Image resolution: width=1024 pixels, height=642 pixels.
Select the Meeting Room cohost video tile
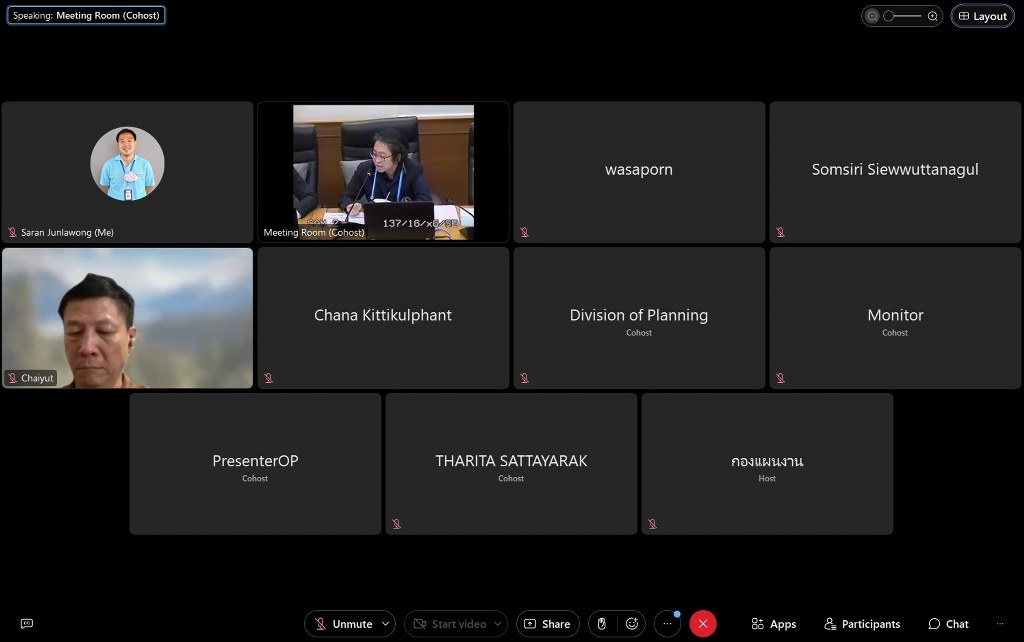coord(383,172)
